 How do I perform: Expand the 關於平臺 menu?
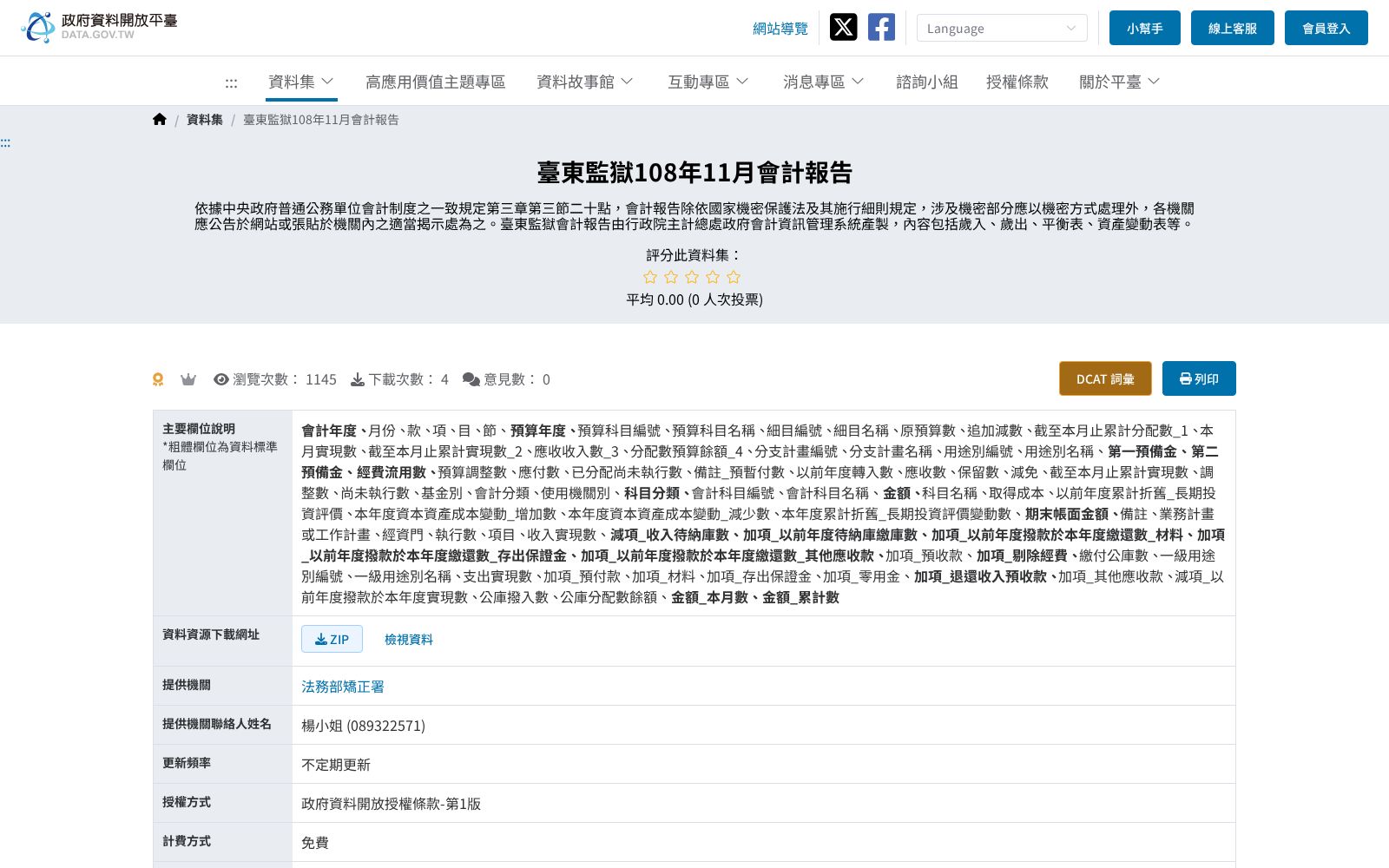[x=1120, y=82]
